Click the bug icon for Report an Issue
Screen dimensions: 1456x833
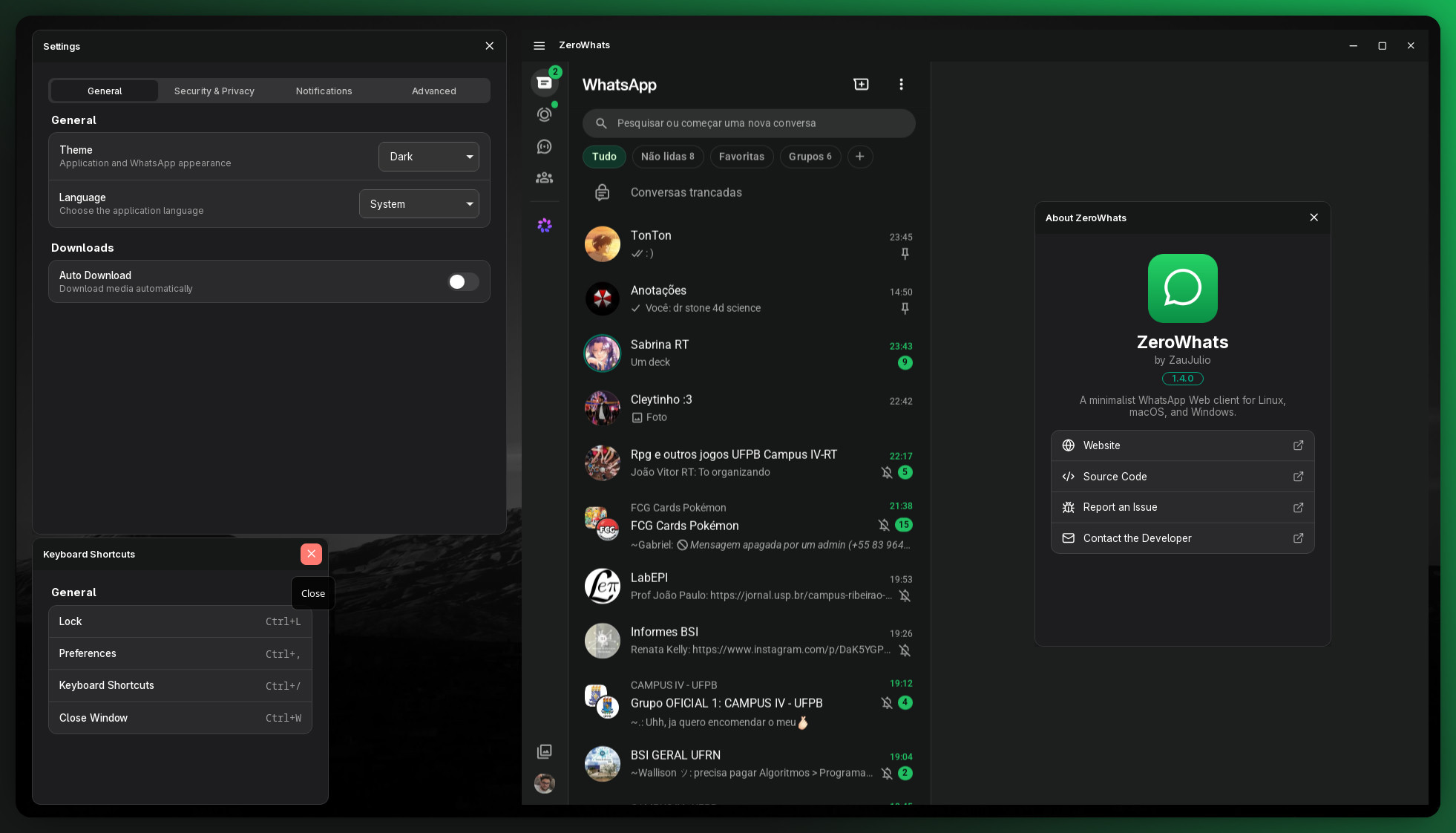coord(1069,507)
